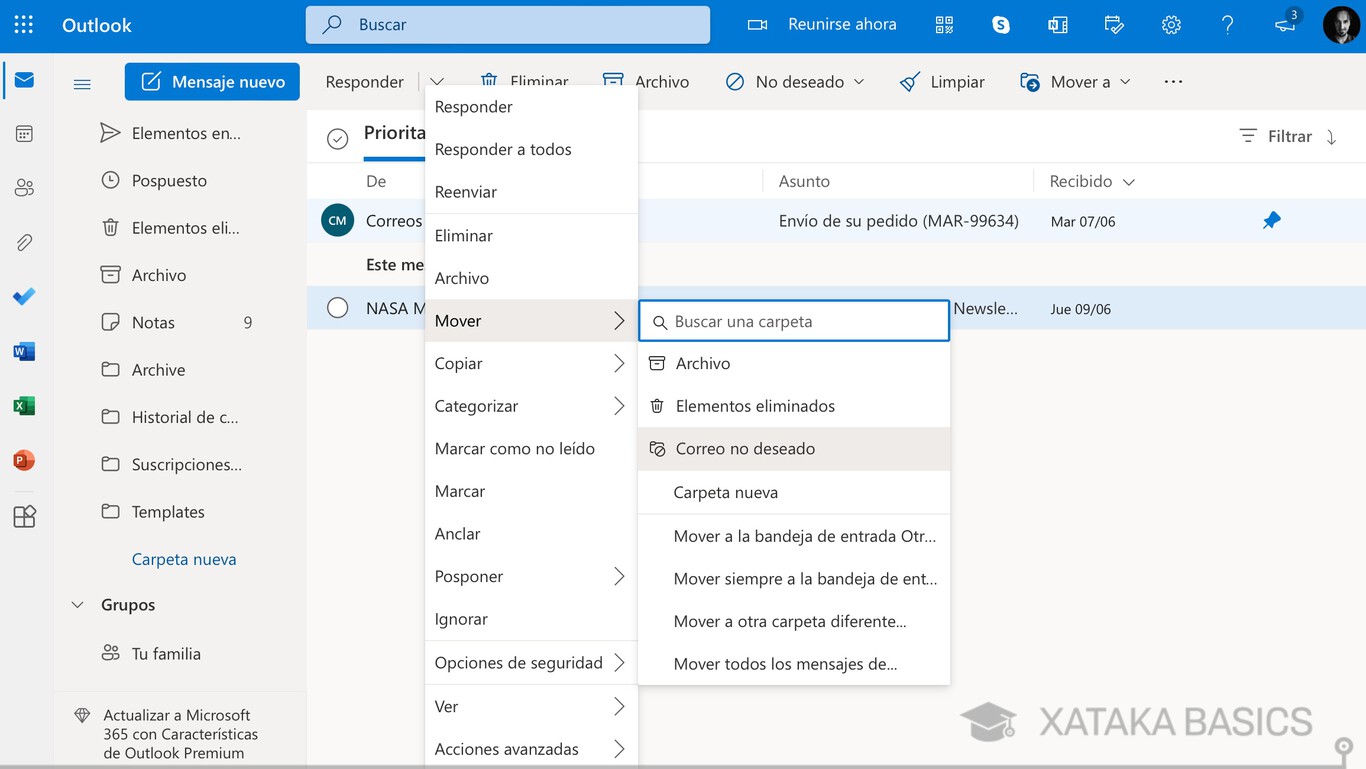This screenshot has height=769, width=1366.
Task: Unpin the pinned pedido MAR-99634 email
Action: point(1271,220)
